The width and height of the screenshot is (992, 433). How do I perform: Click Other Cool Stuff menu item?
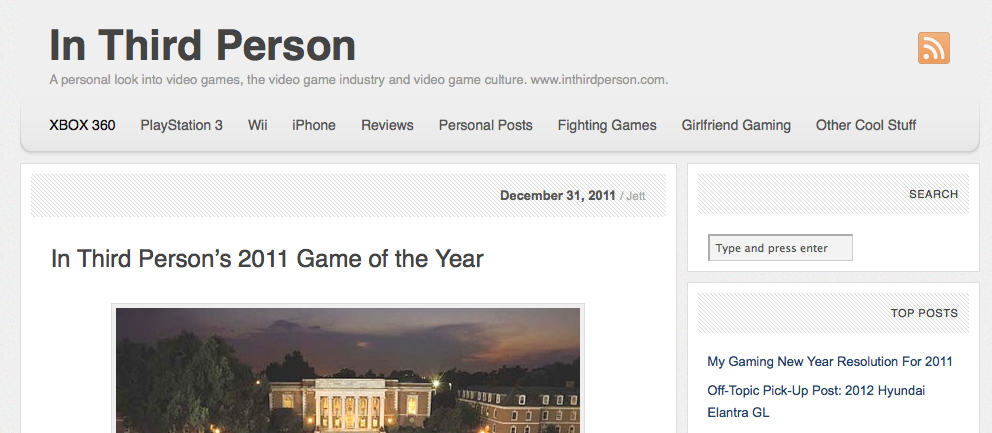866,125
